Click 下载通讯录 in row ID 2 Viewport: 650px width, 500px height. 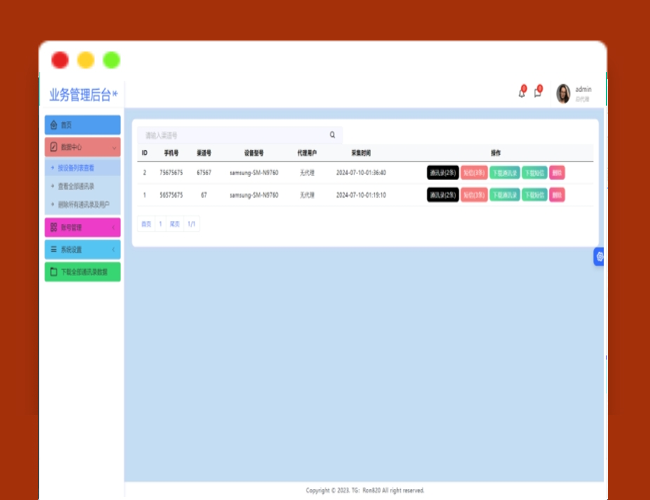pos(504,173)
